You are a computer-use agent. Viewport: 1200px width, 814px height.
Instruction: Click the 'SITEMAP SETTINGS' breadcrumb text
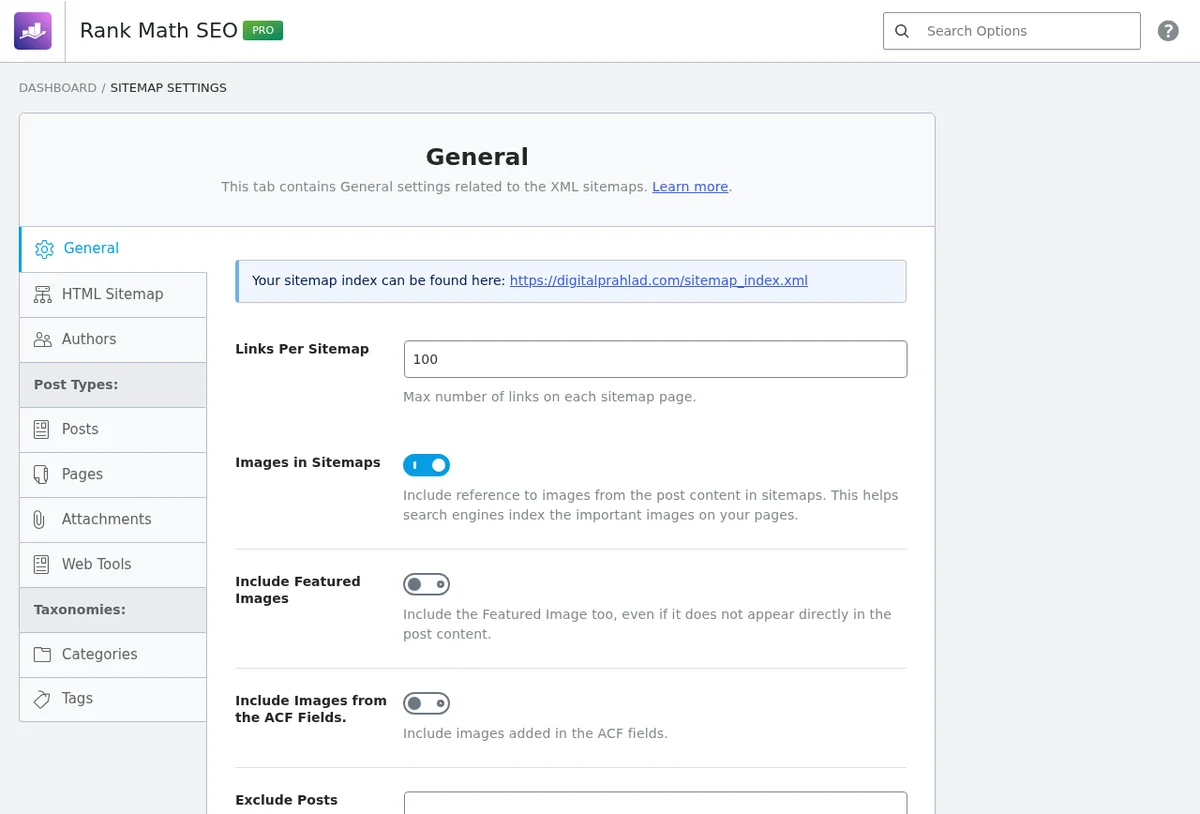point(168,88)
